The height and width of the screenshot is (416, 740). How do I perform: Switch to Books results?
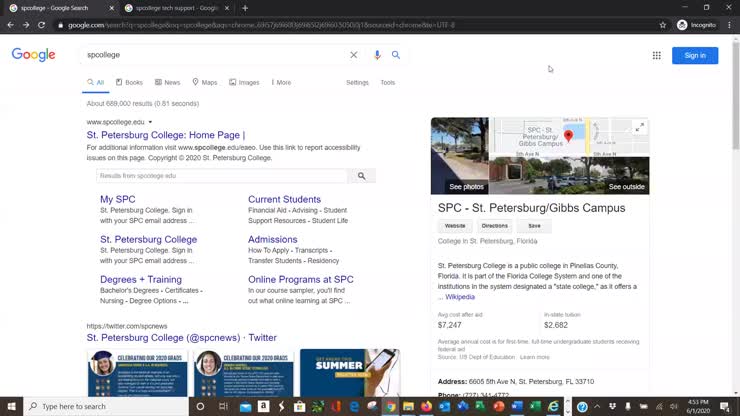(129, 82)
